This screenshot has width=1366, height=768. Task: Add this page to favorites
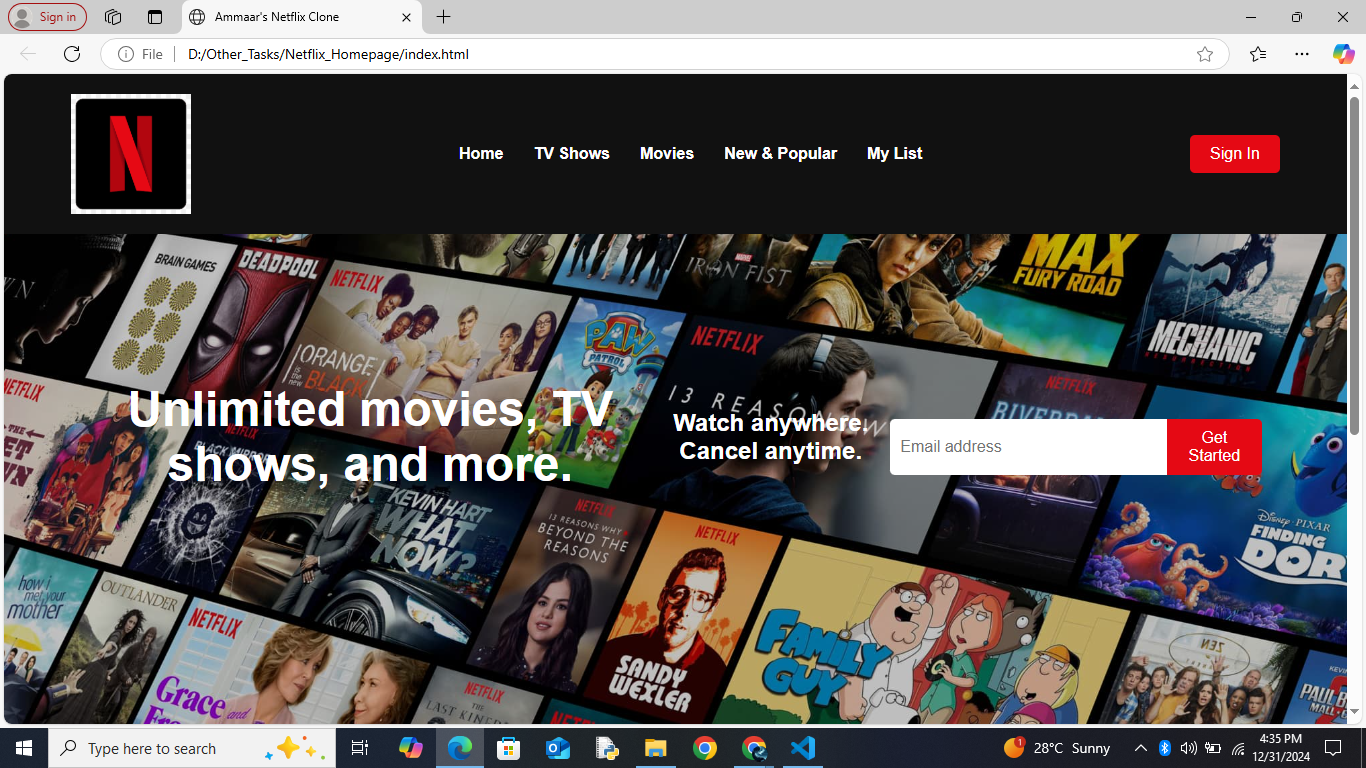(x=1205, y=54)
